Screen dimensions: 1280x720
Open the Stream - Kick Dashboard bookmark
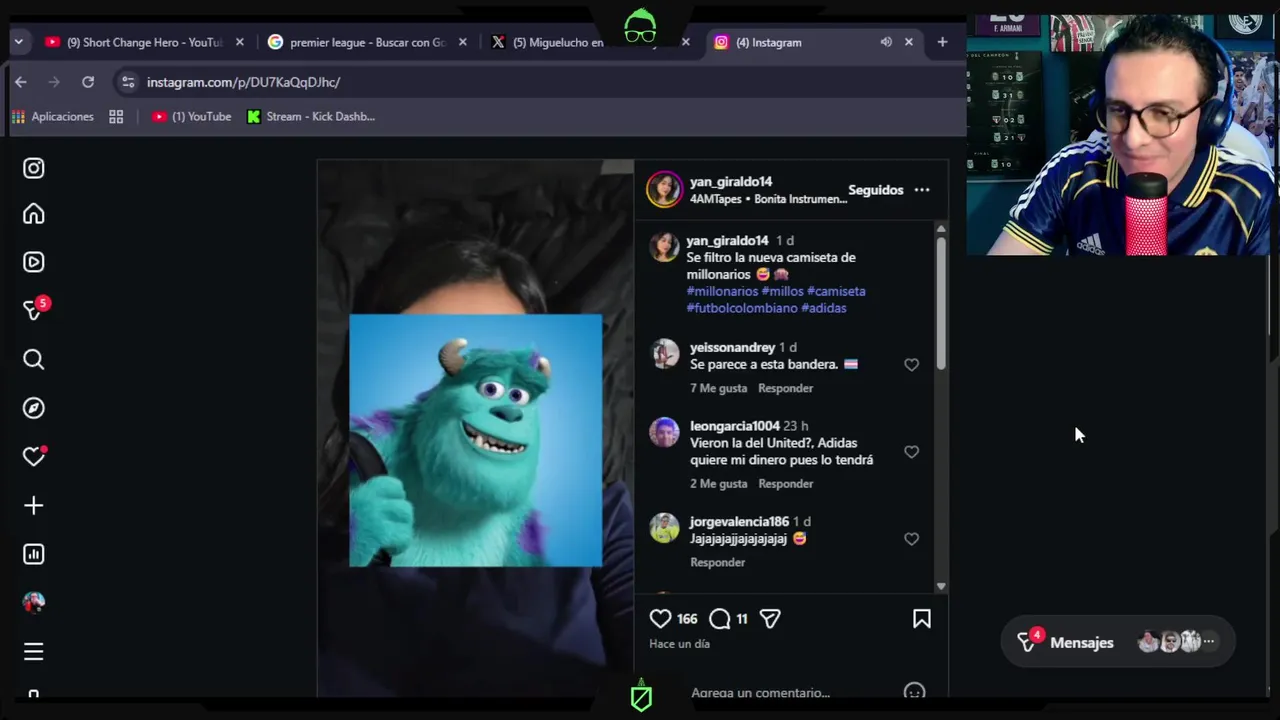pos(311,117)
